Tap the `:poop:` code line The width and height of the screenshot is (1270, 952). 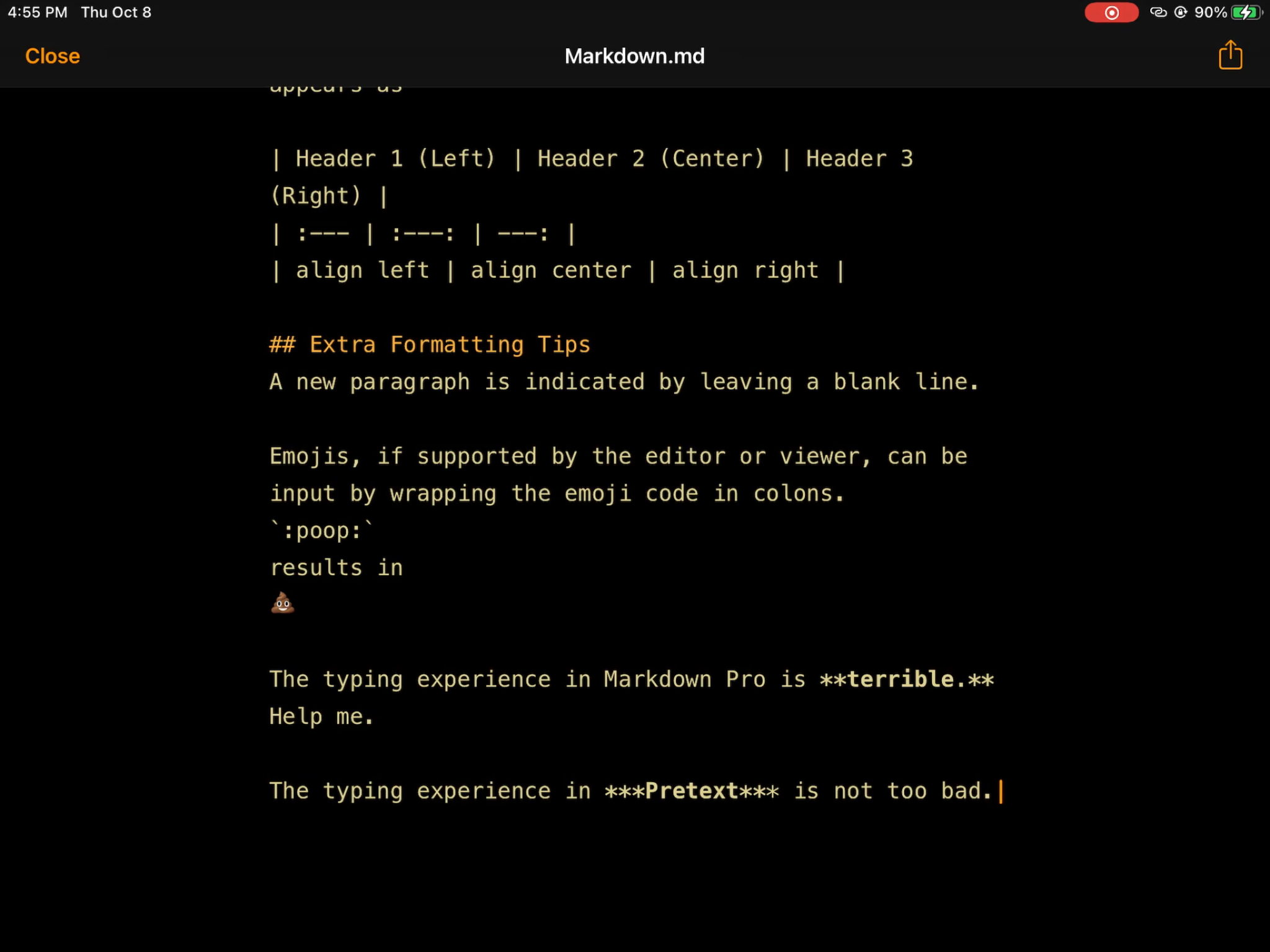[322, 531]
